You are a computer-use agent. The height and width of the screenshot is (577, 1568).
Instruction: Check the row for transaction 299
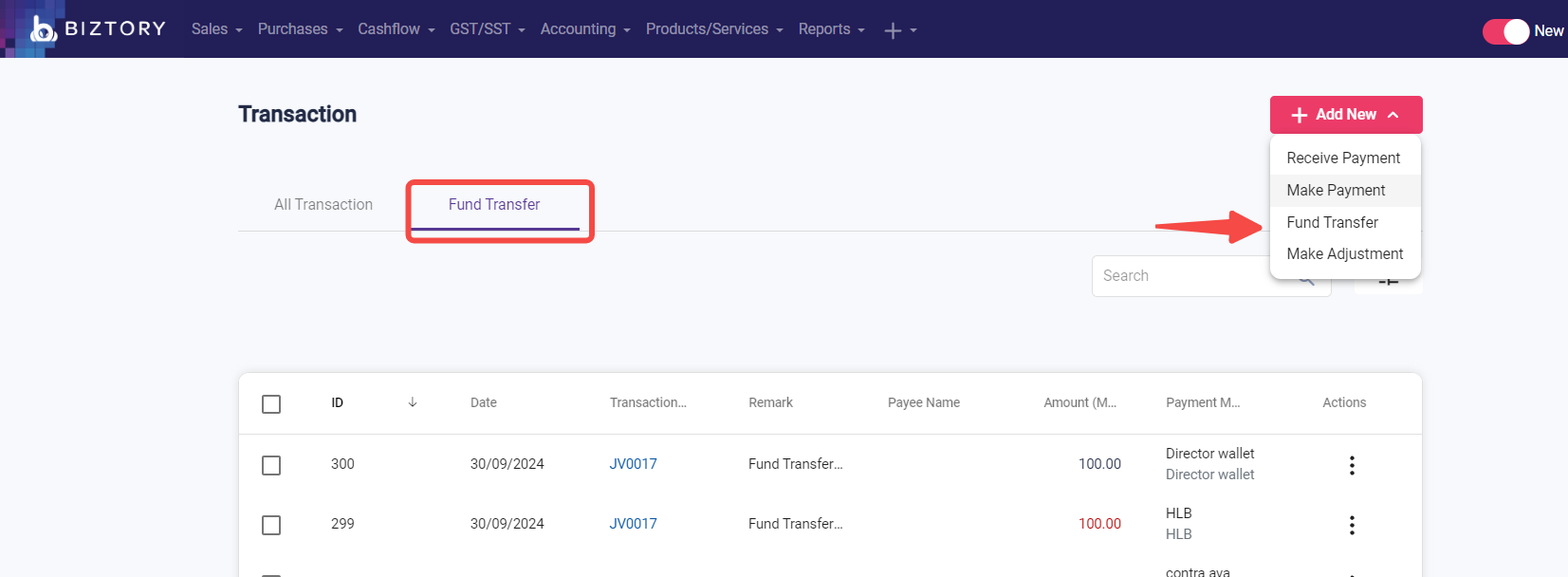pos(271,525)
